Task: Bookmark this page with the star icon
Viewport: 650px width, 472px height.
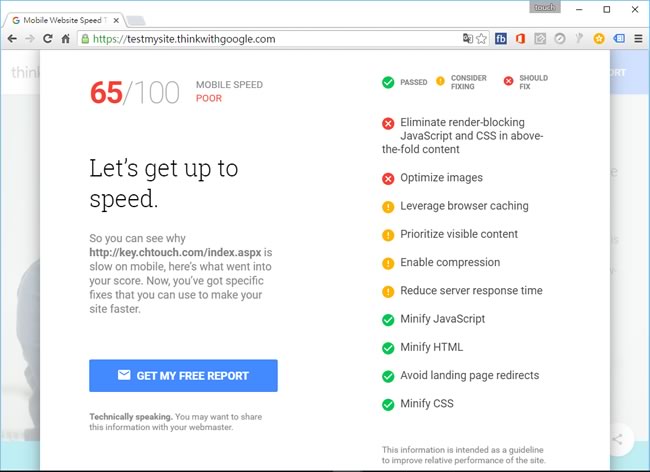Action: click(x=481, y=39)
